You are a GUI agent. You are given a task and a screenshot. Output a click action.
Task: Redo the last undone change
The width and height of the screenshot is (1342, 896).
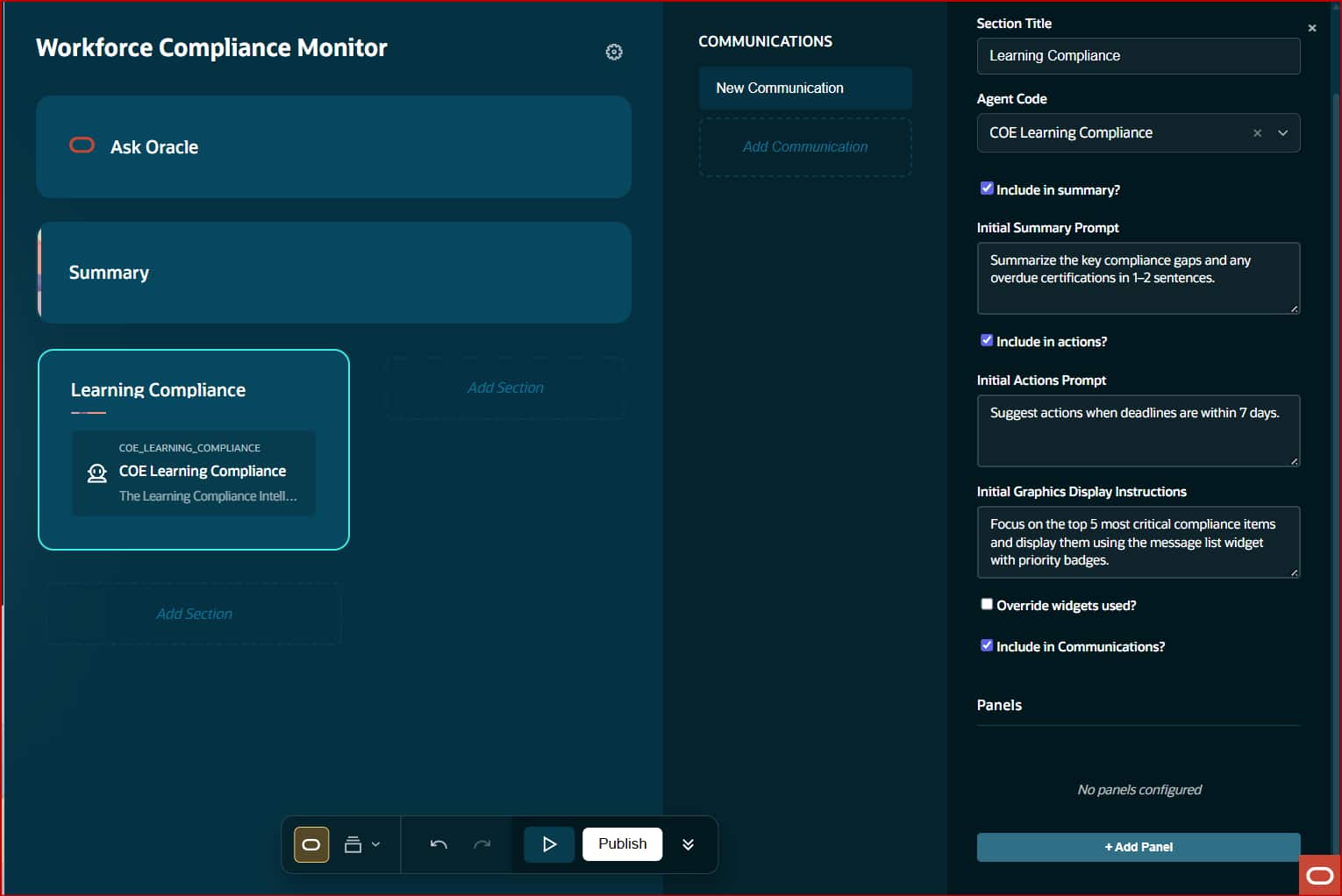pos(482,844)
